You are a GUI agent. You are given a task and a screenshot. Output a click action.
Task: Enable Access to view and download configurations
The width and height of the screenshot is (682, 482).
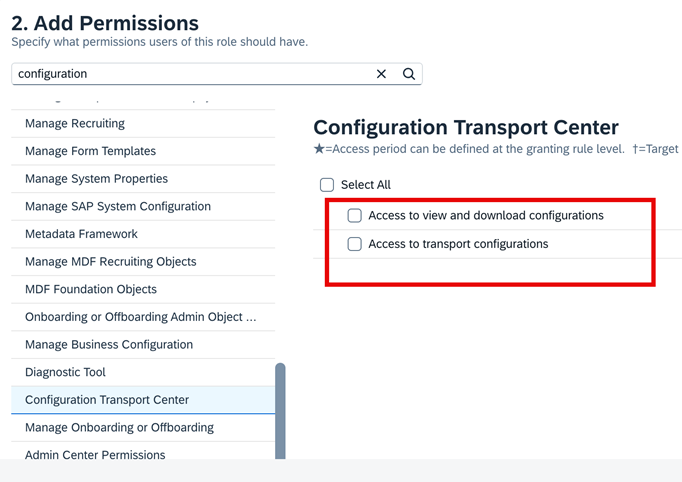[x=354, y=215]
